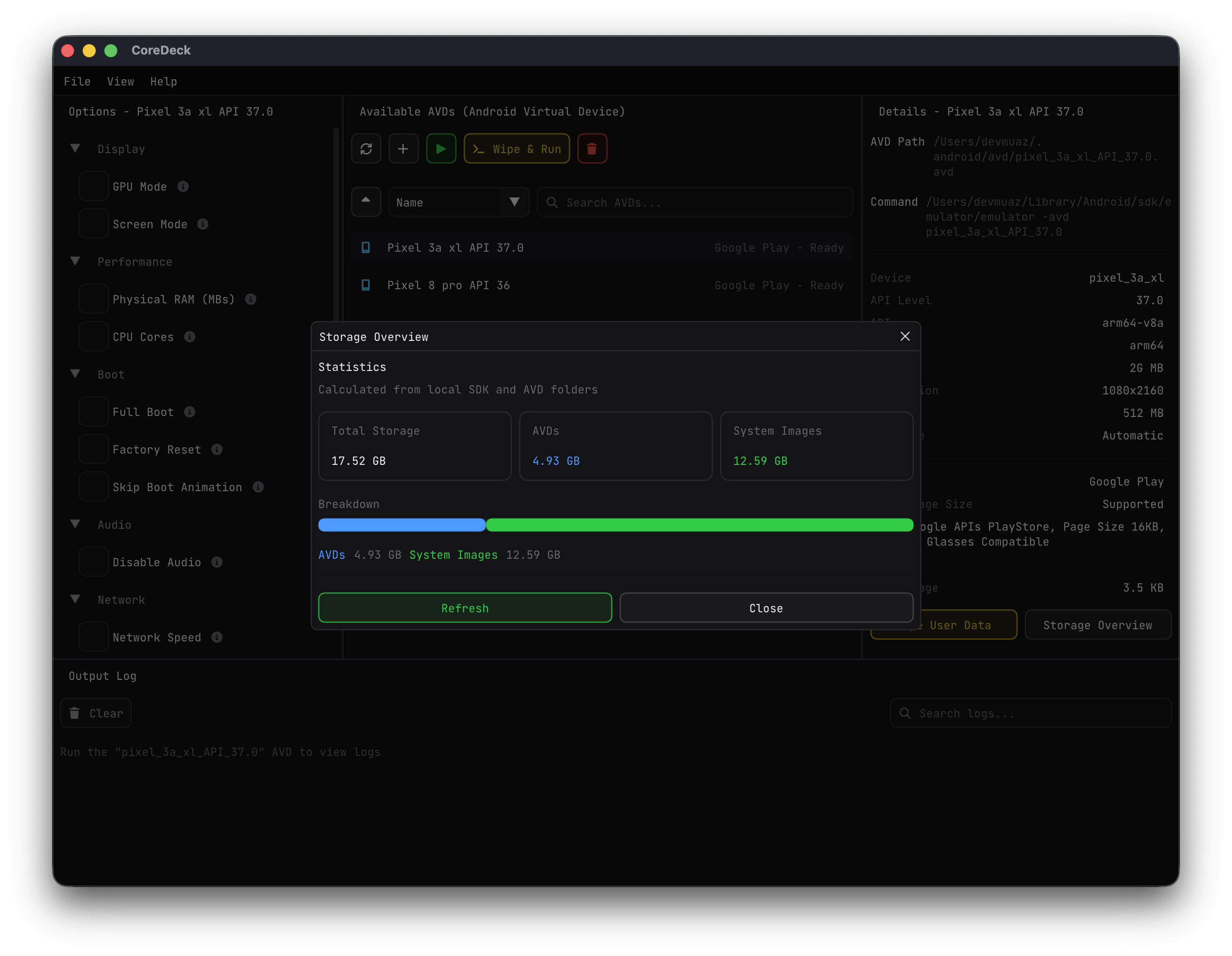This screenshot has width=1232, height=956.
Task: Click the plus icon to add AVD
Action: coord(403,149)
